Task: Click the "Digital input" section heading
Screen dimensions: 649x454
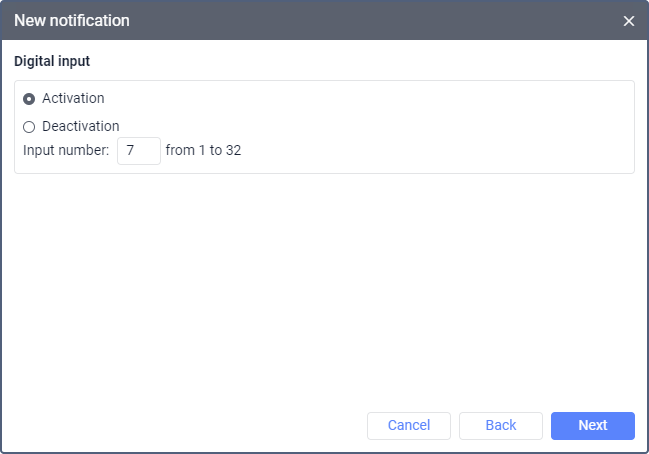Action: tap(52, 61)
